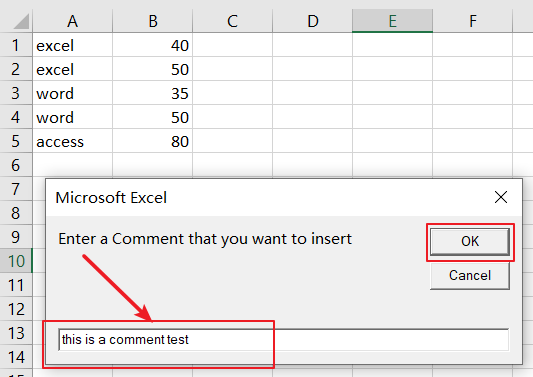This screenshot has height=377, width=533.
Task: Click cell A5 containing 'access'
Action: (x=72, y=141)
